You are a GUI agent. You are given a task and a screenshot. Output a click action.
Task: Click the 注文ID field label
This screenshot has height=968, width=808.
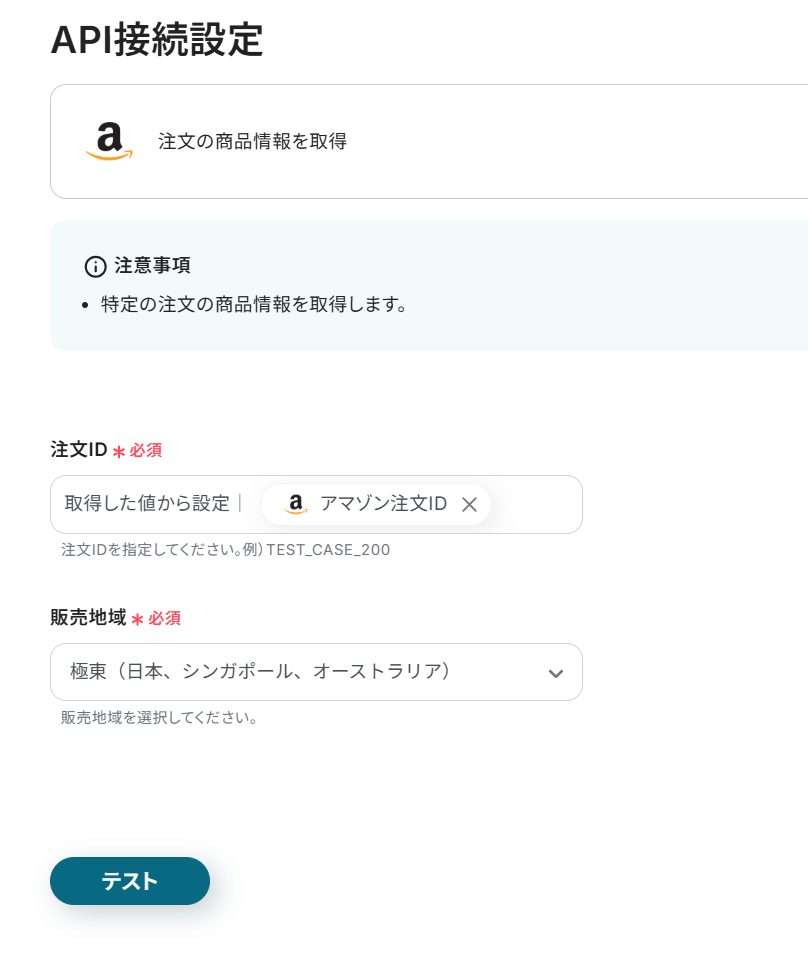(78, 450)
